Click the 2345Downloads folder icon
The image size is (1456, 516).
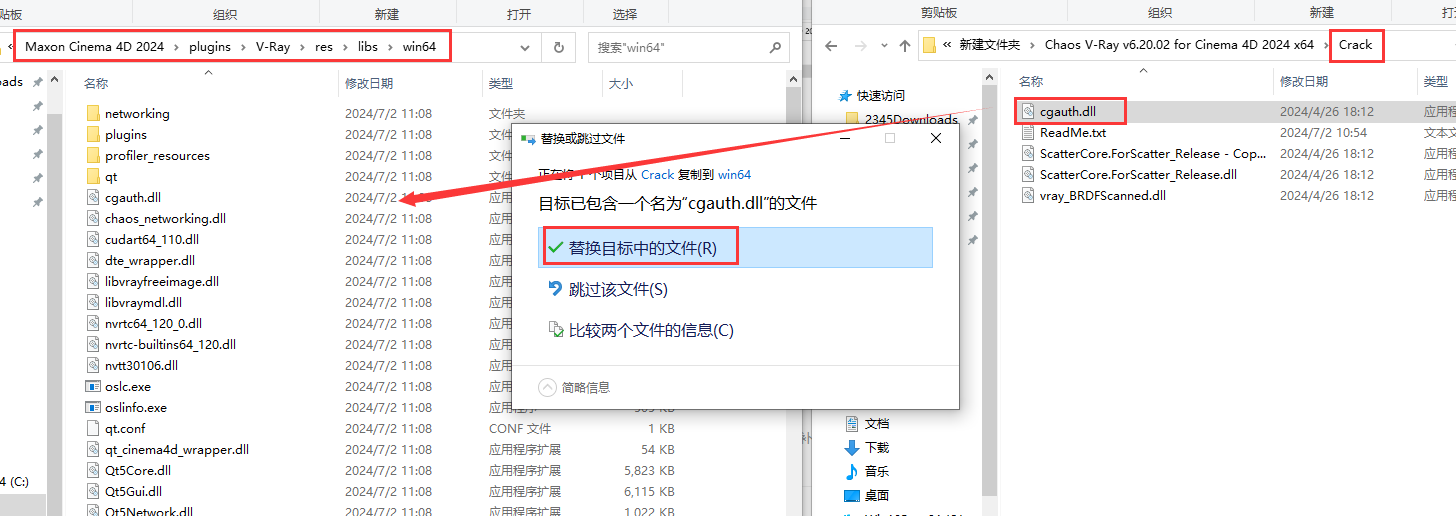click(852, 119)
